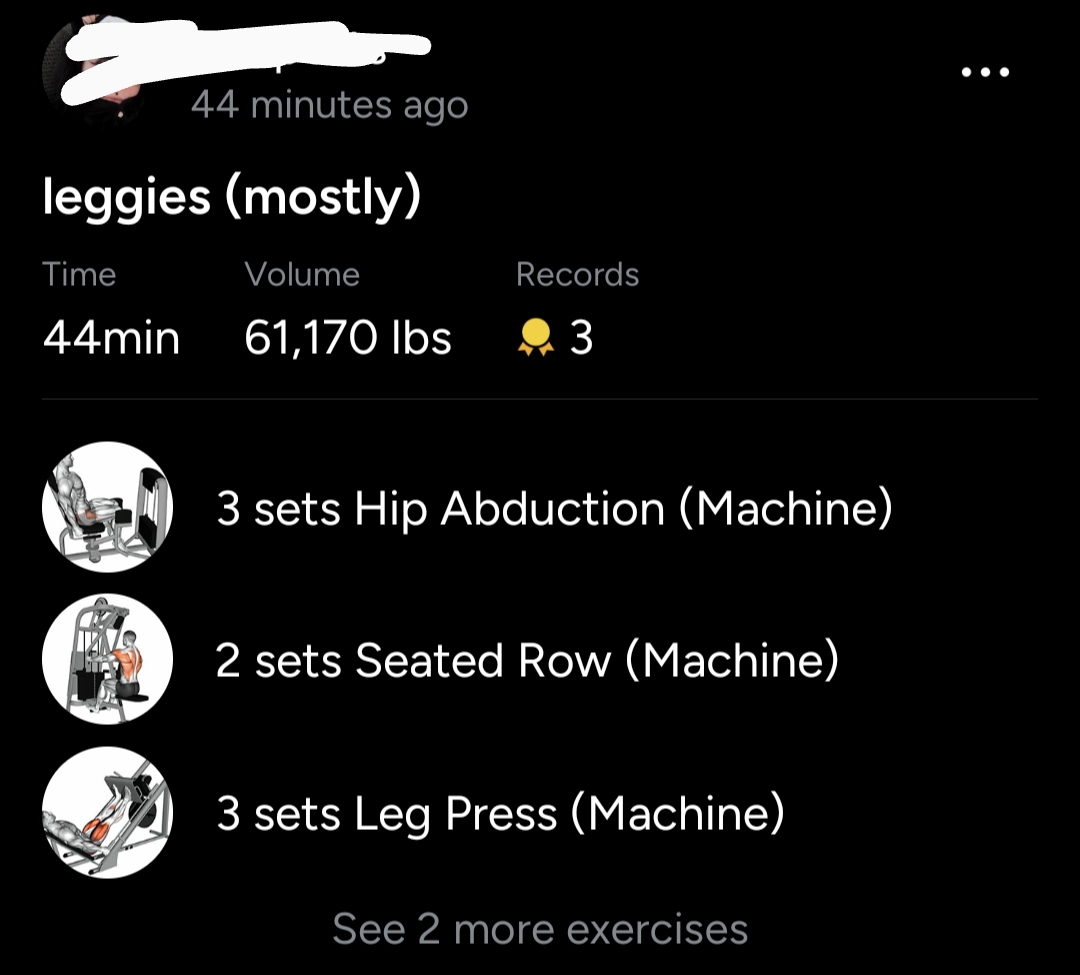1080x975 pixels.
Task: Tap the 44min duration value
Action: (111, 339)
